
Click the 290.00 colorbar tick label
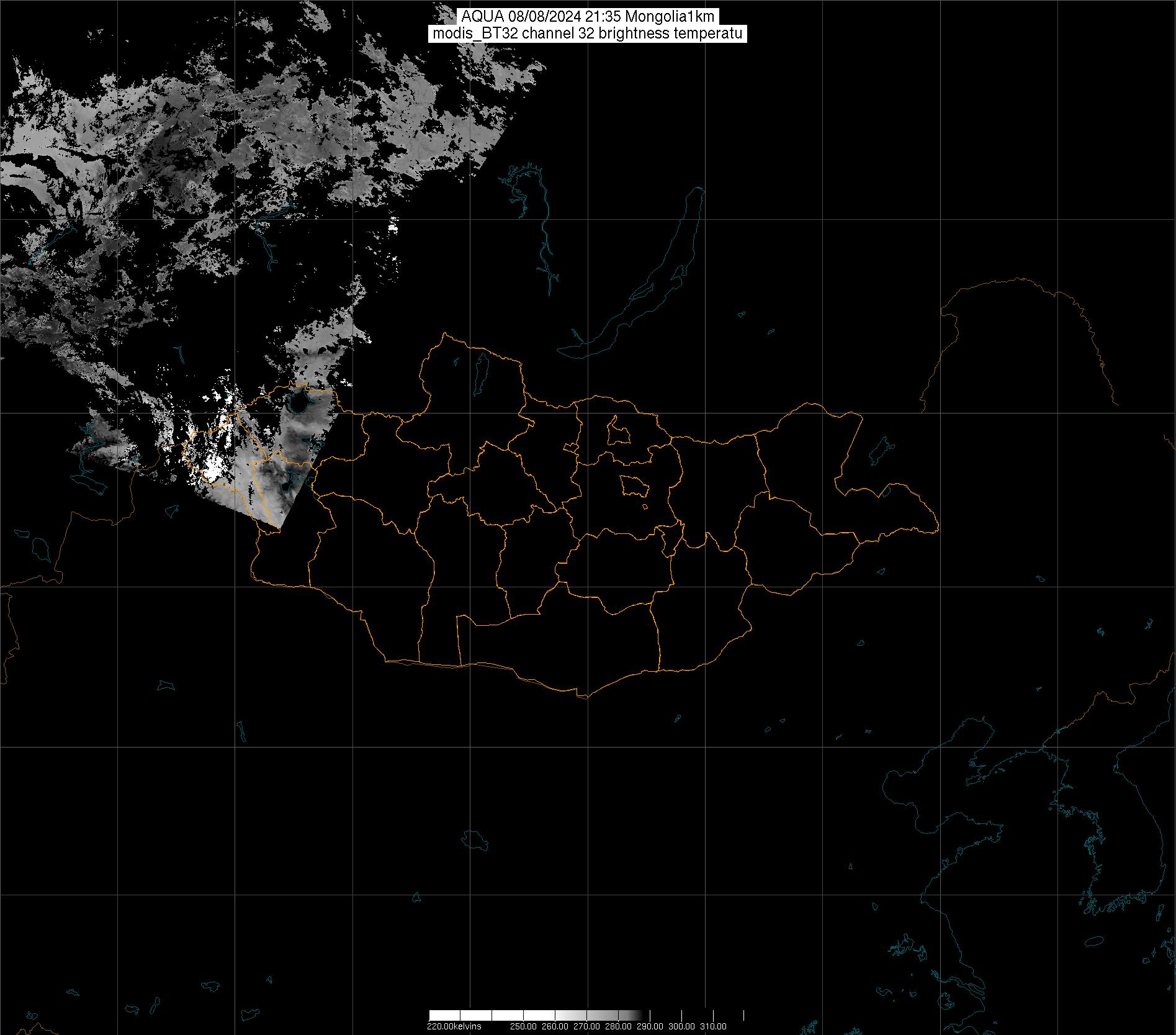click(650, 1026)
